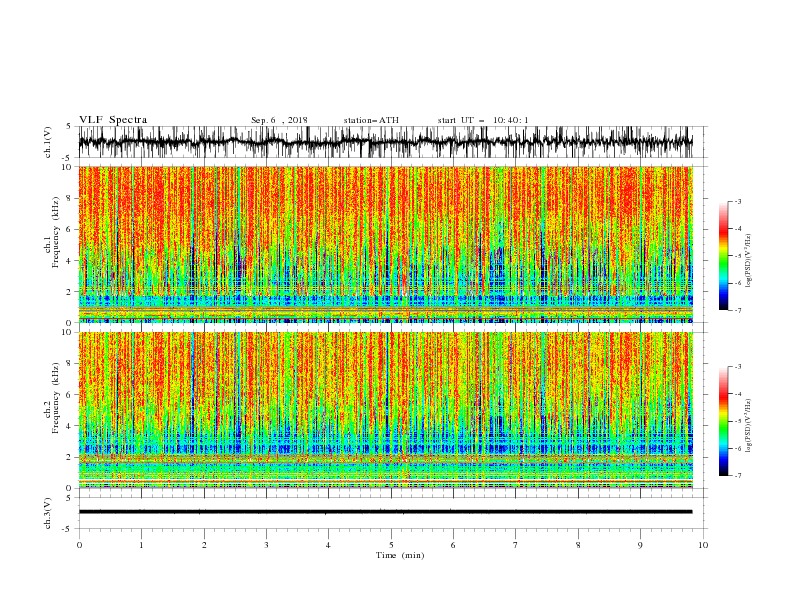Click inside the ch.1 voltage waveform trace
This screenshot has width=792, height=612.
(385, 142)
